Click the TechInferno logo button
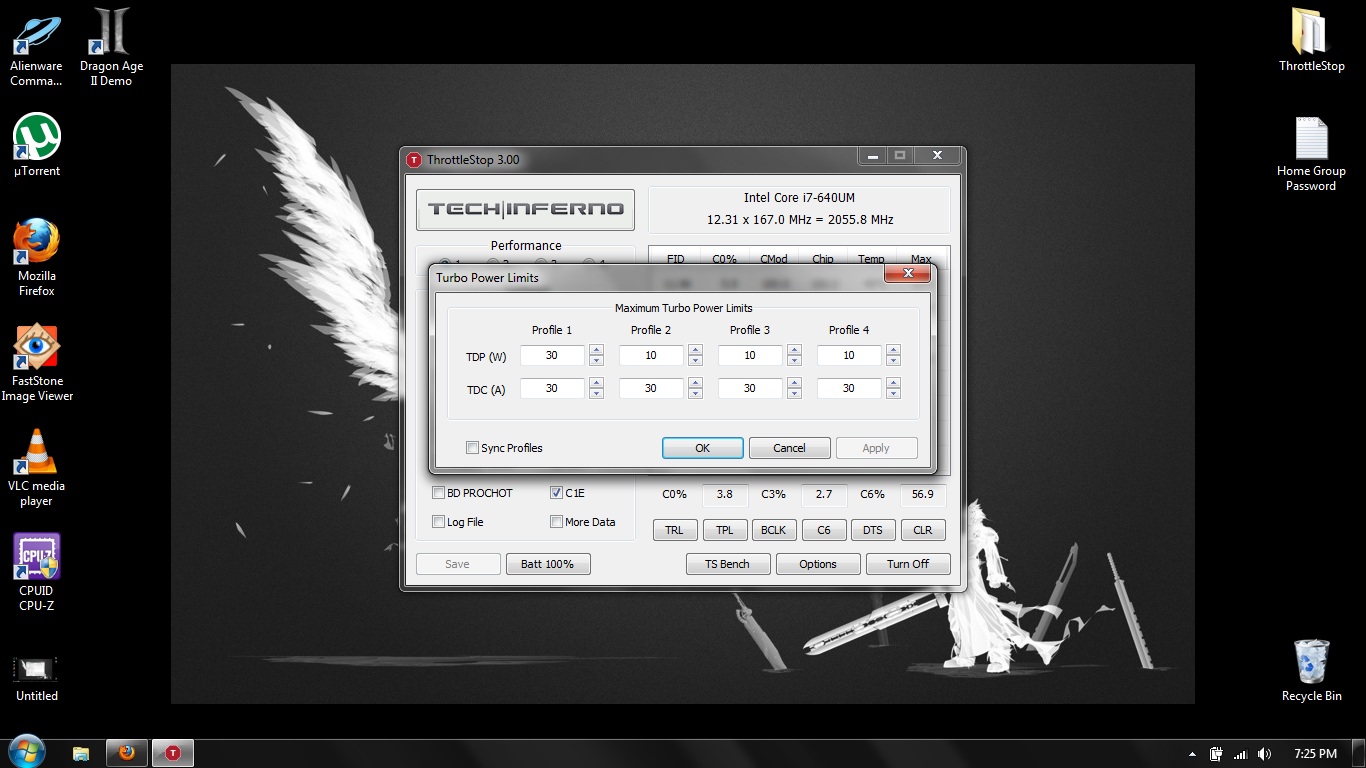This screenshot has width=1366, height=768. click(x=525, y=209)
